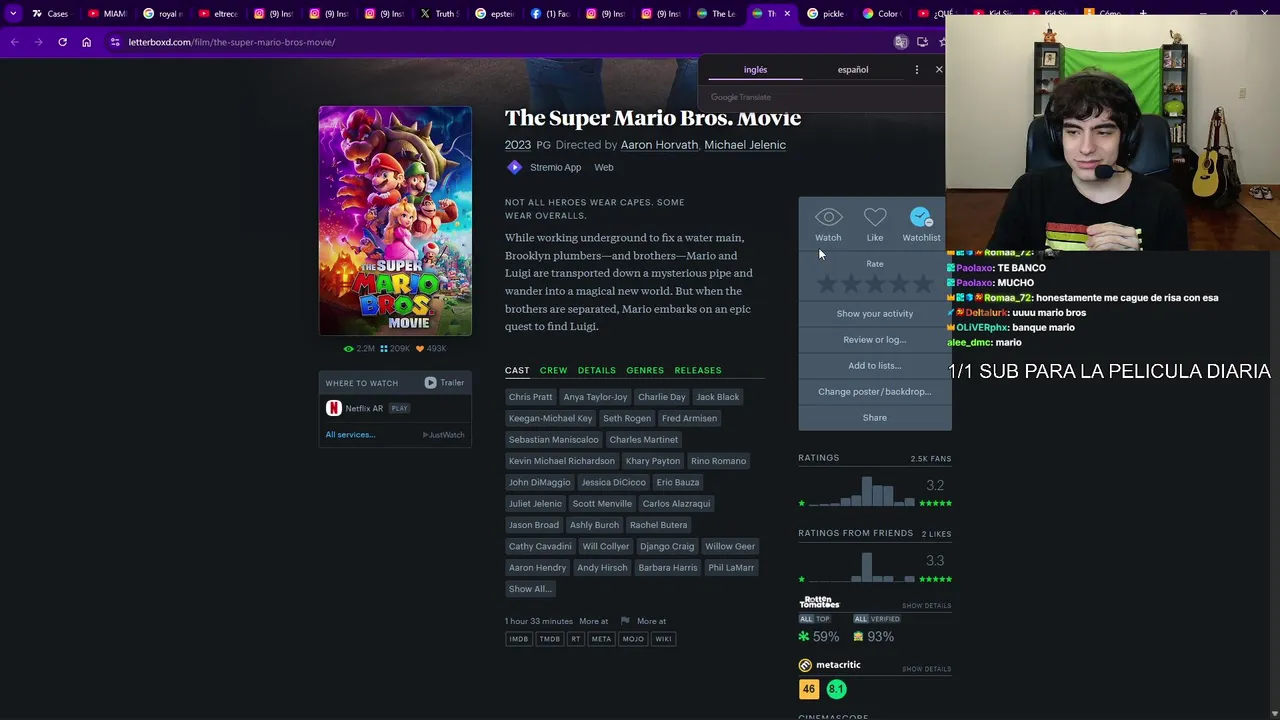Click the ratings histogram bars under RATINGS

861,492
